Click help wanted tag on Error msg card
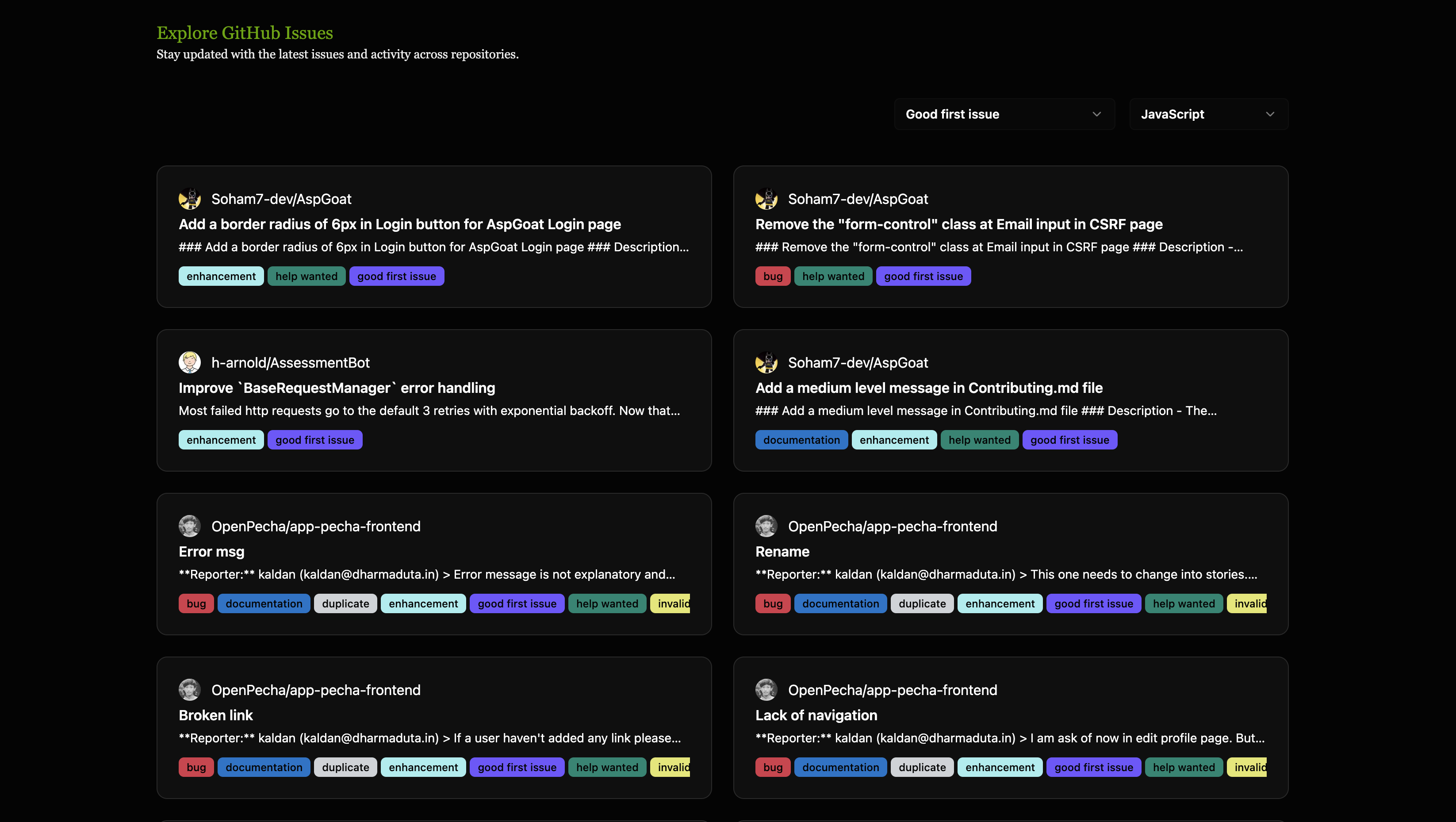The image size is (1456, 822). 607,603
